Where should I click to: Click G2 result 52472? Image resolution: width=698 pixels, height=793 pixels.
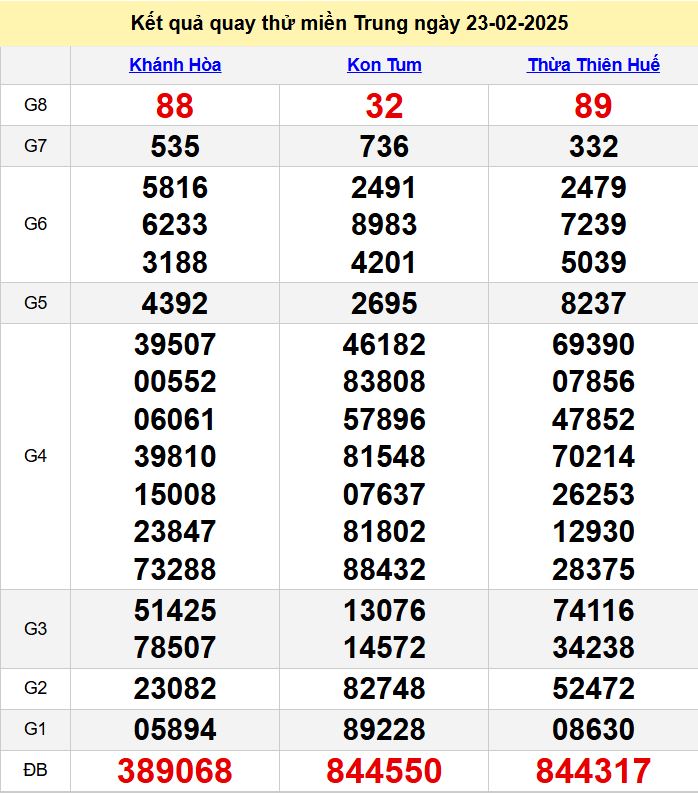coord(593,688)
